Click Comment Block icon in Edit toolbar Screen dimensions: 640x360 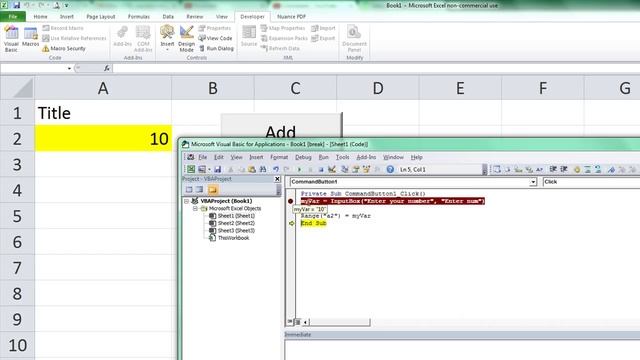pyautogui.click(x=588, y=169)
